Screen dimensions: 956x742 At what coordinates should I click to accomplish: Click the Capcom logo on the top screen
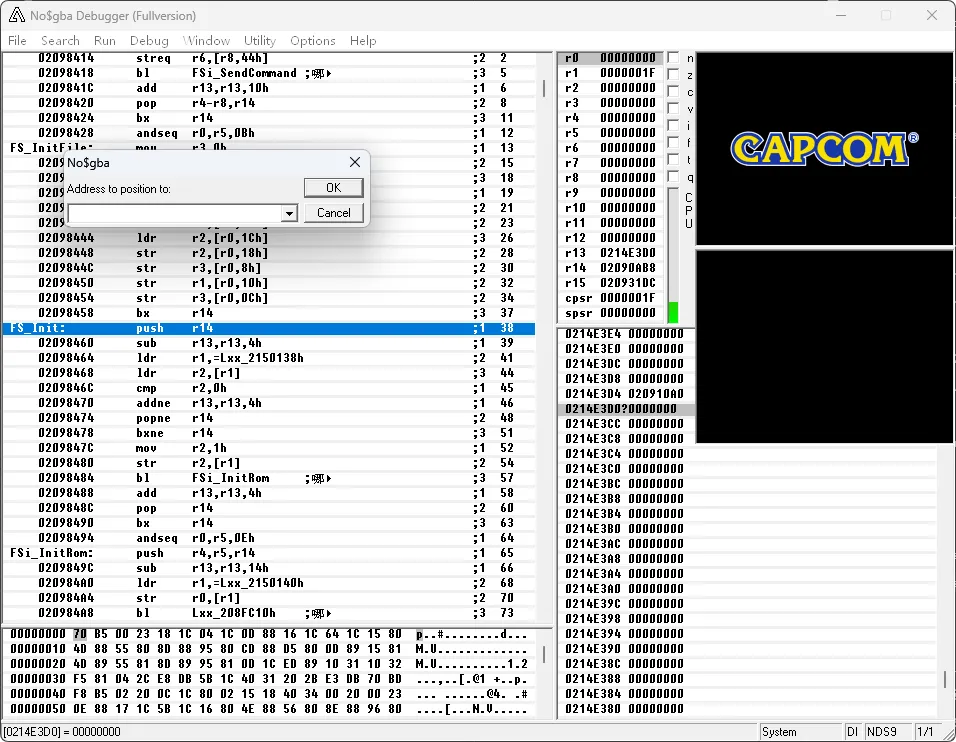824,149
